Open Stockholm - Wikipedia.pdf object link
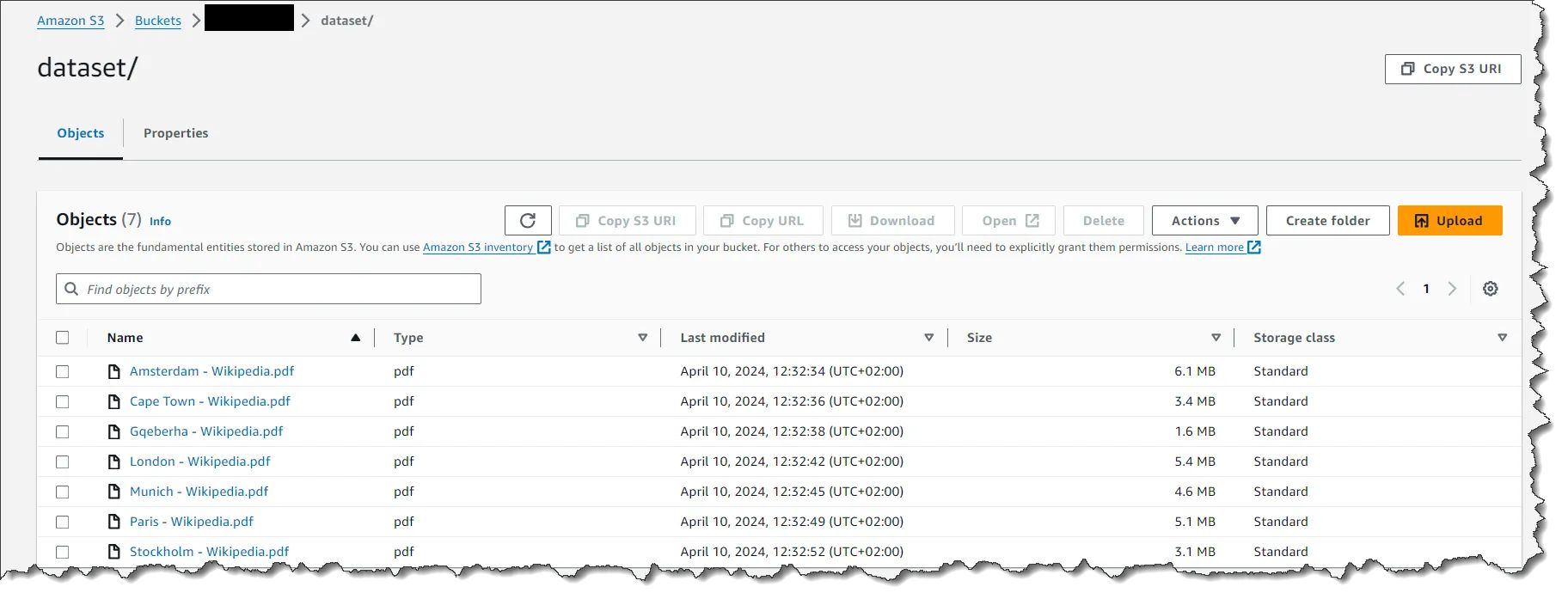Viewport: 1568px width, 599px height. 209,552
